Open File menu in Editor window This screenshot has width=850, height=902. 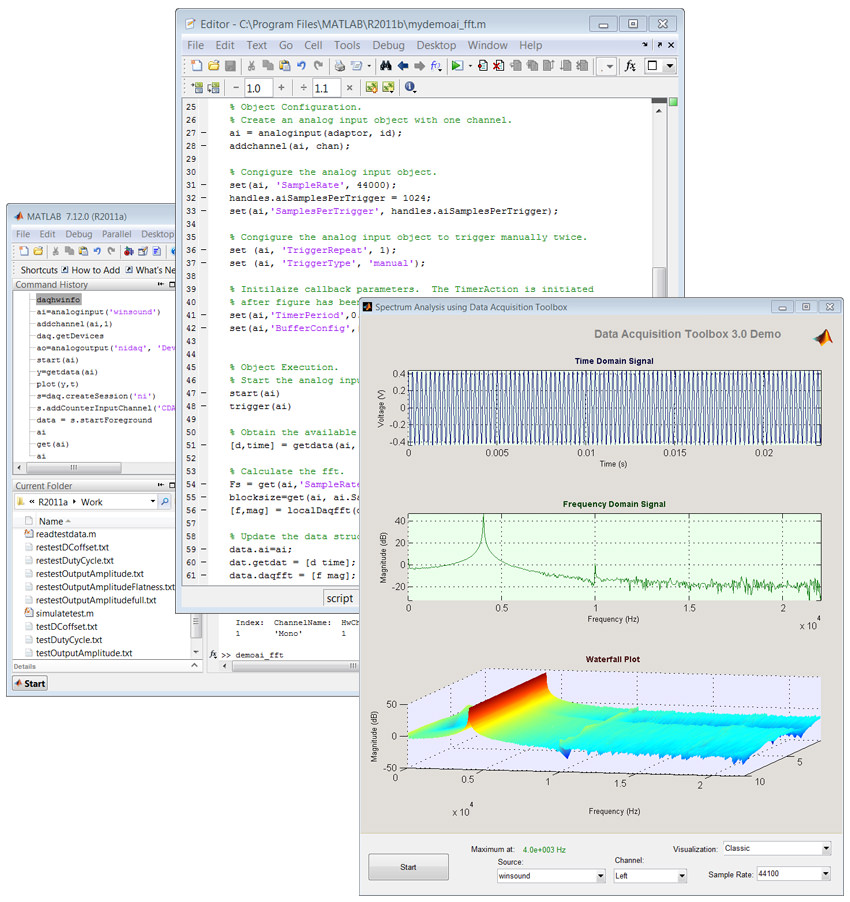click(x=195, y=45)
